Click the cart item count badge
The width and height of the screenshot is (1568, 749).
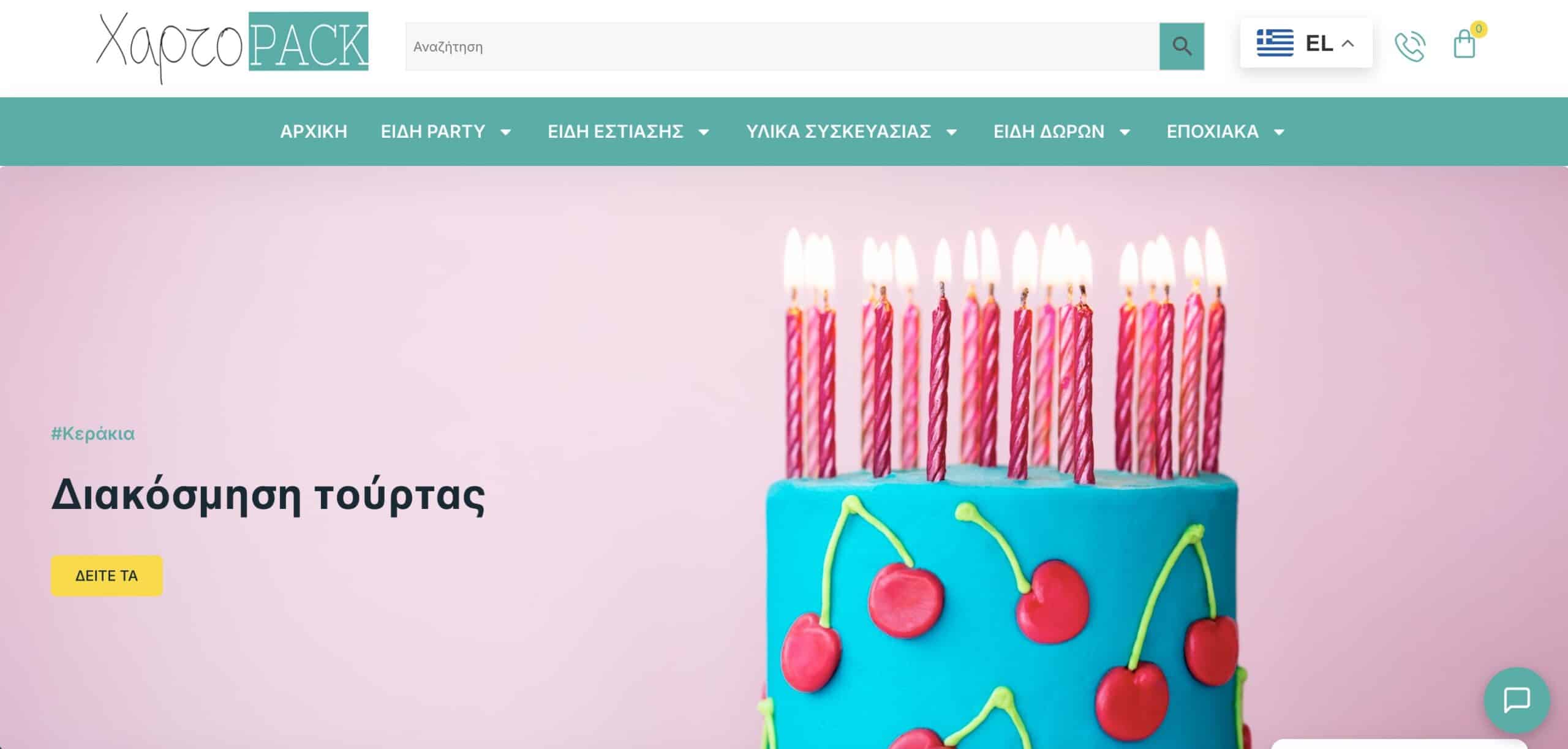coord(1479,29)
